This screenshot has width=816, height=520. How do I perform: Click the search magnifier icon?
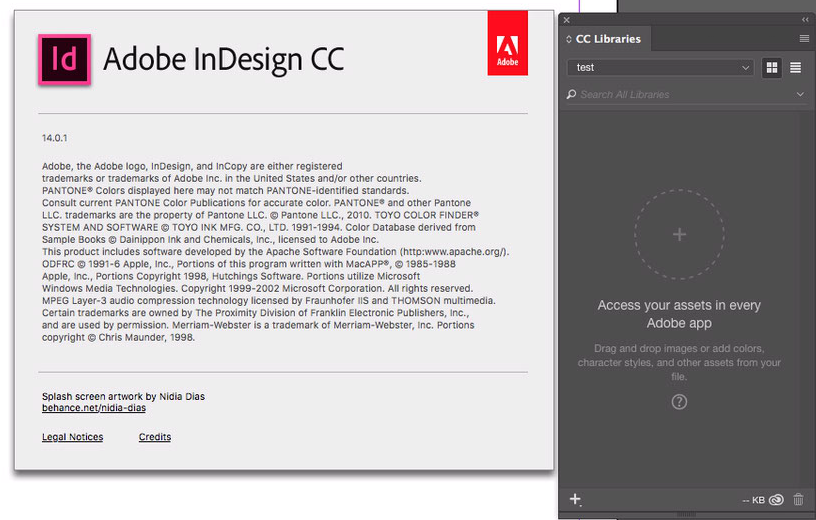pyautogui.click(x=571, y=94)
